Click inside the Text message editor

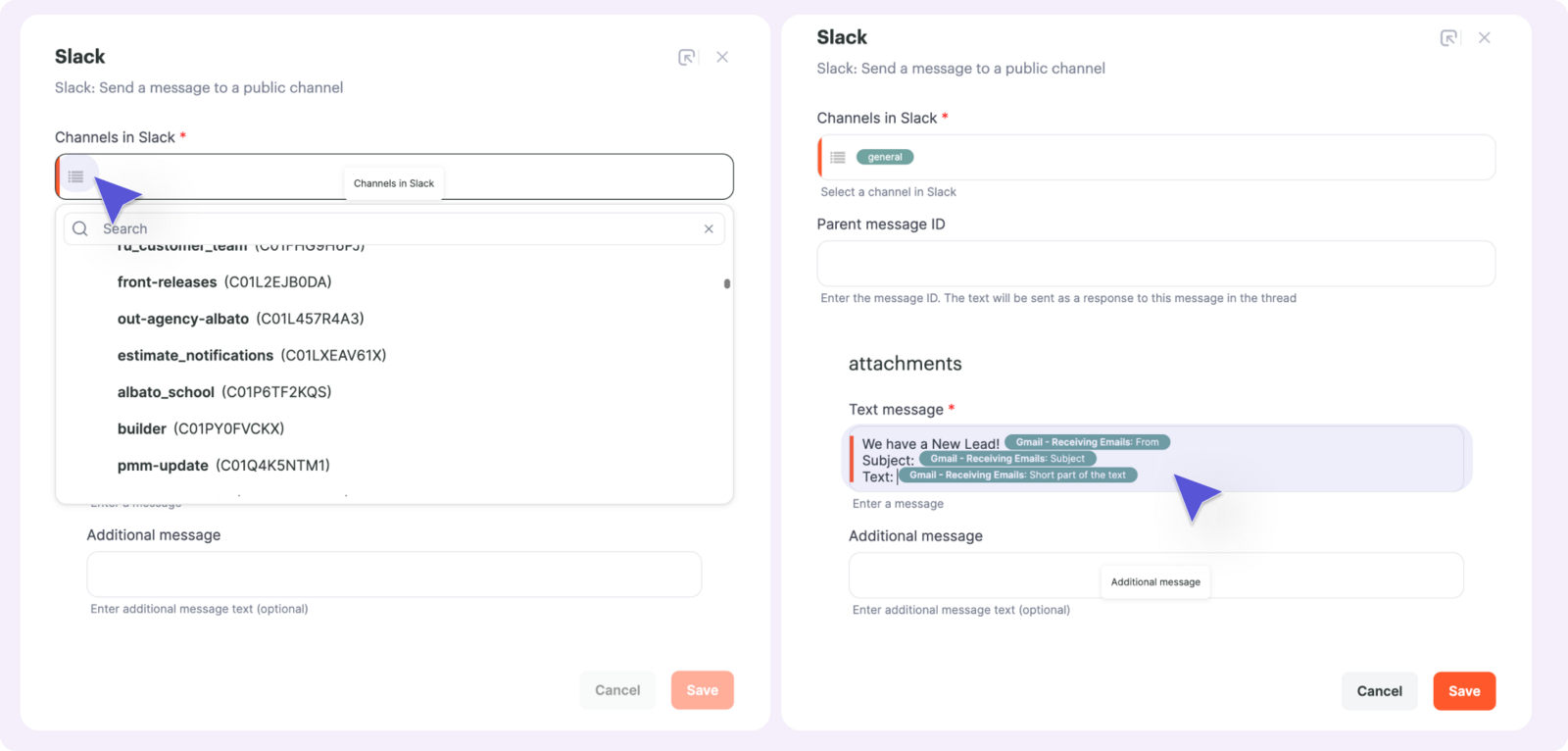tap(1156, 459)
